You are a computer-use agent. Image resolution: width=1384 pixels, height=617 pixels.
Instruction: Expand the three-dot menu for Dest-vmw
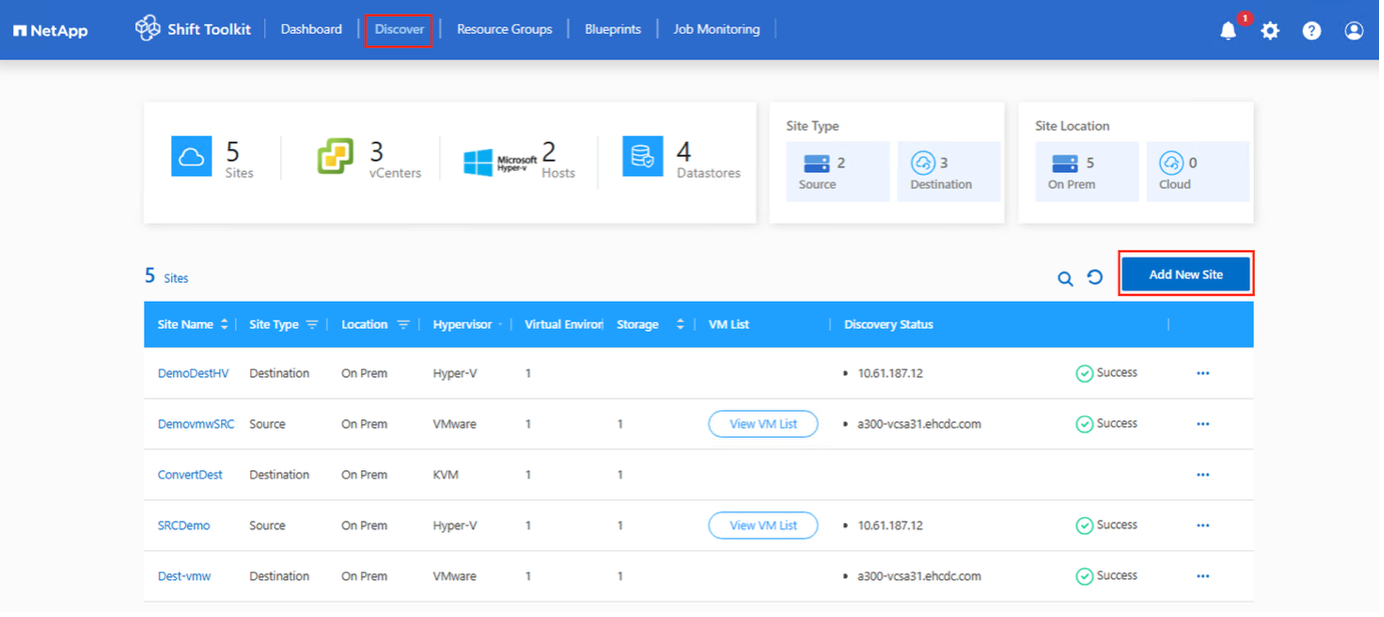[x=1203, y=576]
